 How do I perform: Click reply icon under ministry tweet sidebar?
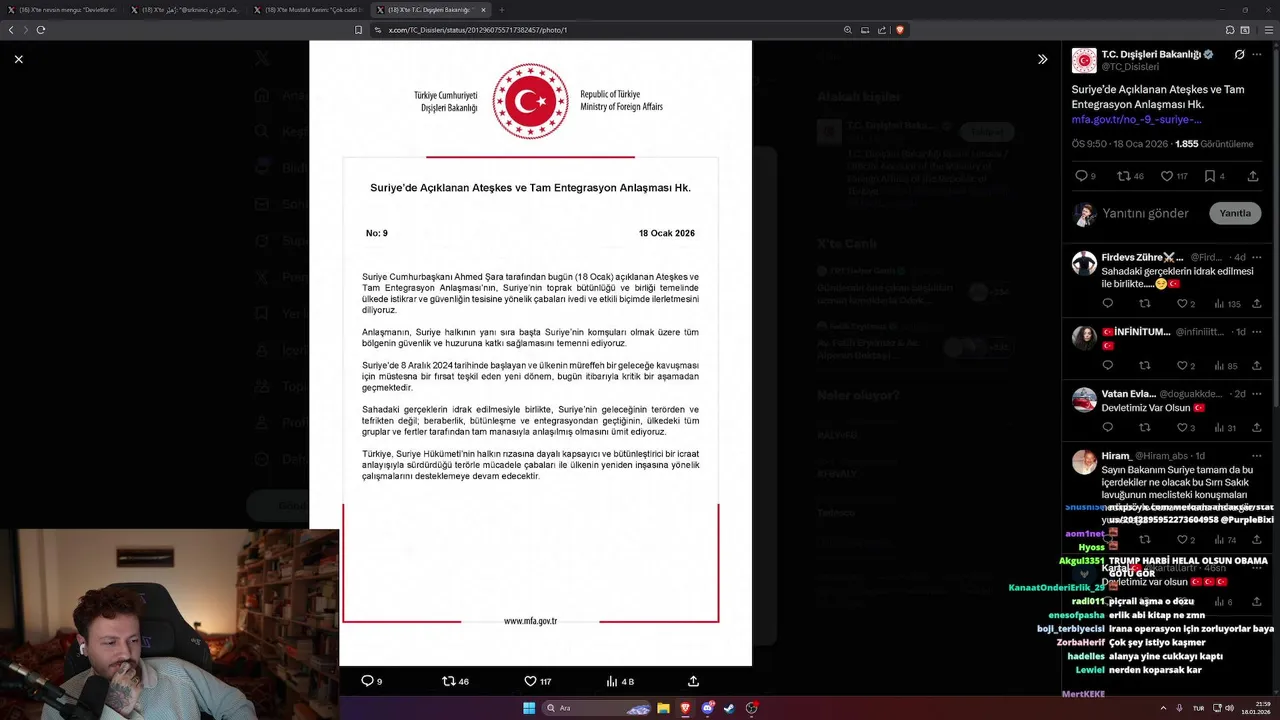coord(1081,176)
